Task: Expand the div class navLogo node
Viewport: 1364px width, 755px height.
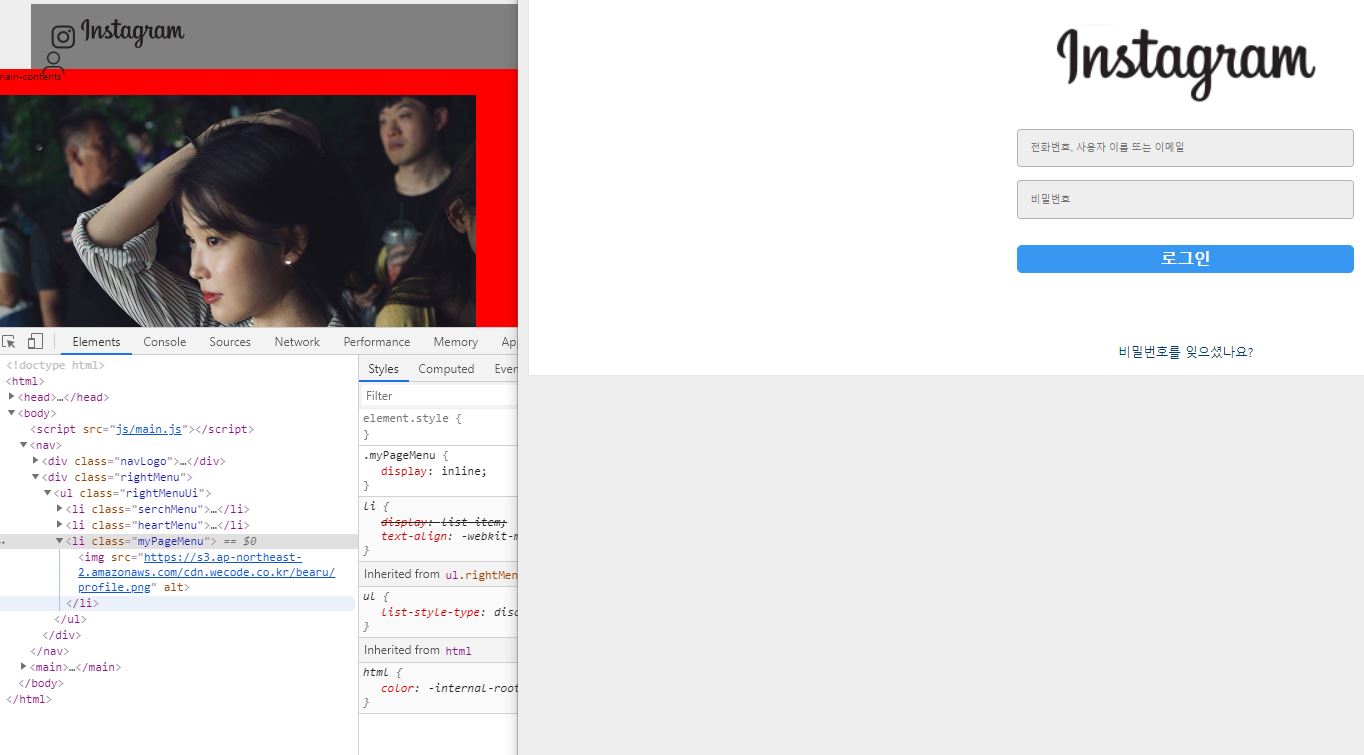Action: [35, 461]
